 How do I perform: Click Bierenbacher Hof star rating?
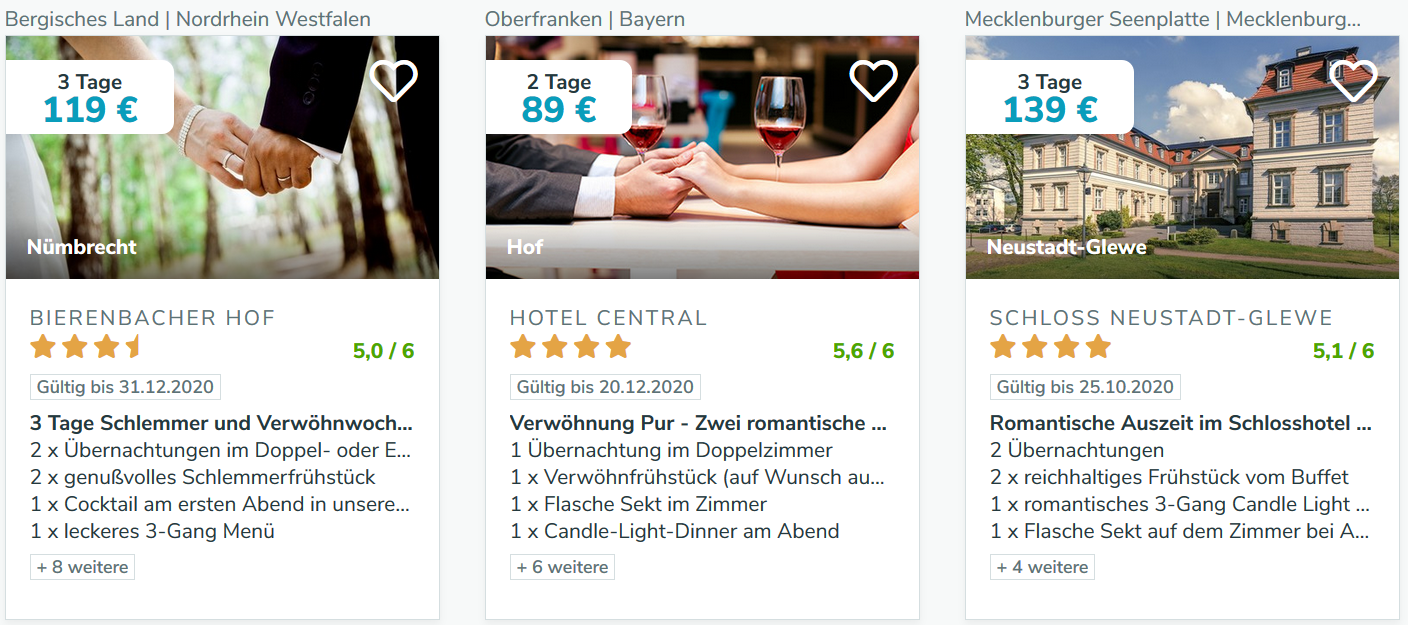click(85, 348)
